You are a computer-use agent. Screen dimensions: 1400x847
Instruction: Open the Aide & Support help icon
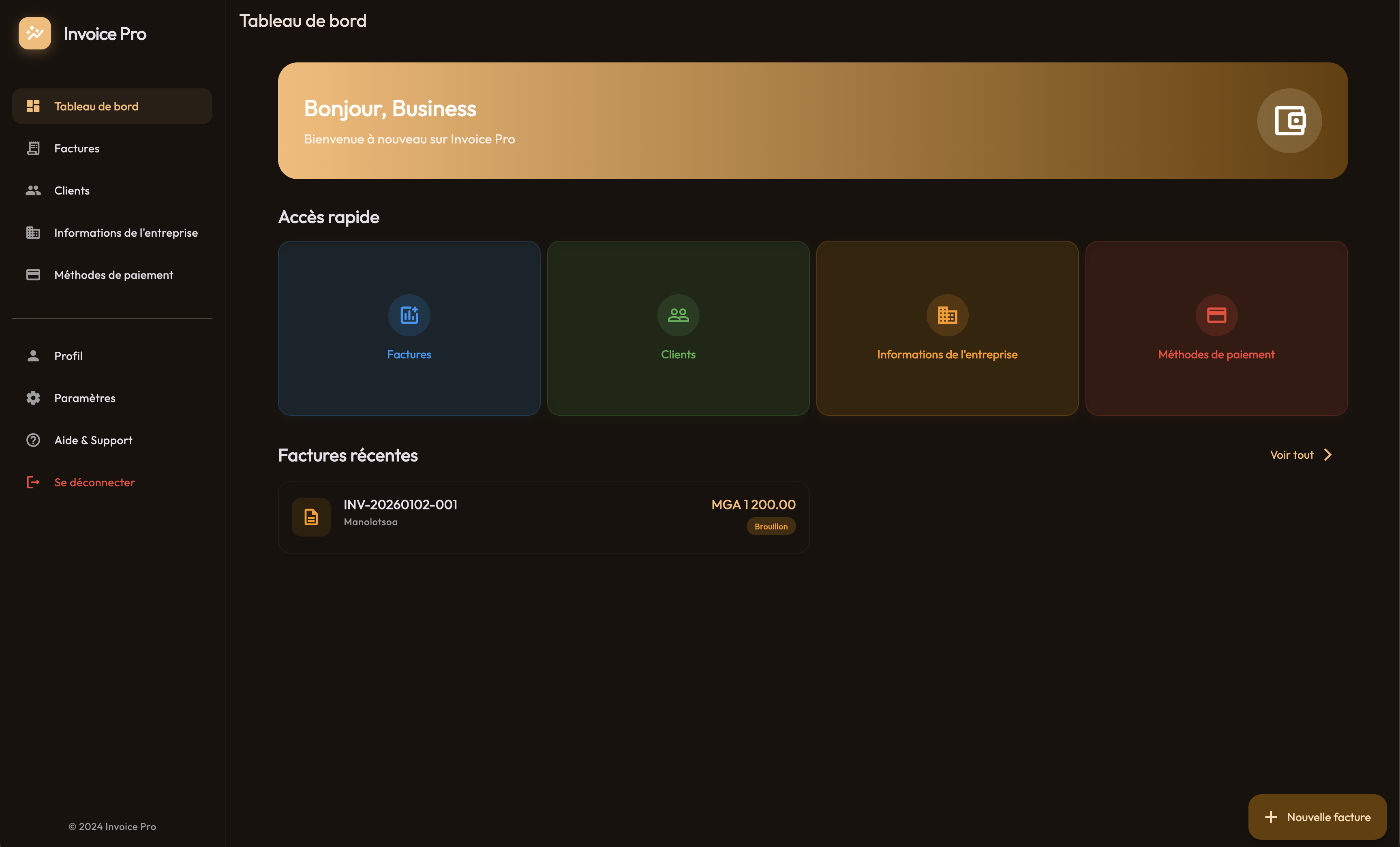[x=33, y=440]
